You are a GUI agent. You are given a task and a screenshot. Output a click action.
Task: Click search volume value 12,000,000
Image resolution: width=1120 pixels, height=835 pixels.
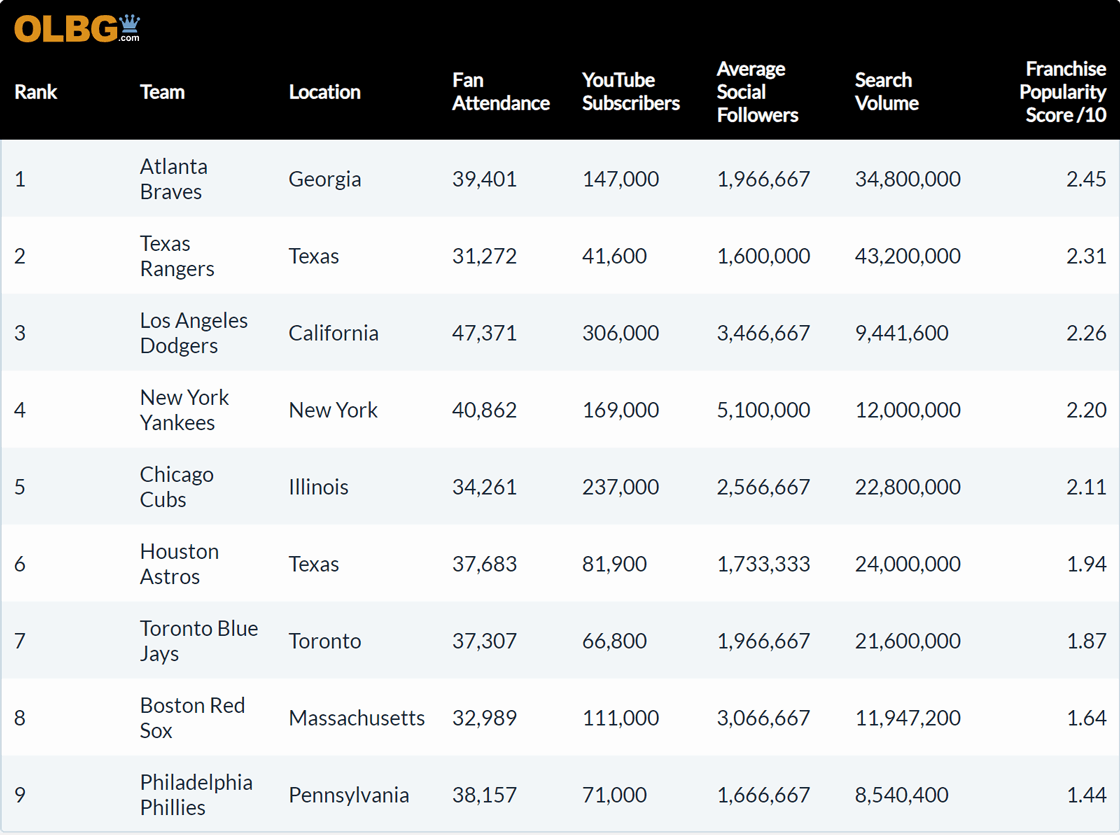click(x=908, y=410)
